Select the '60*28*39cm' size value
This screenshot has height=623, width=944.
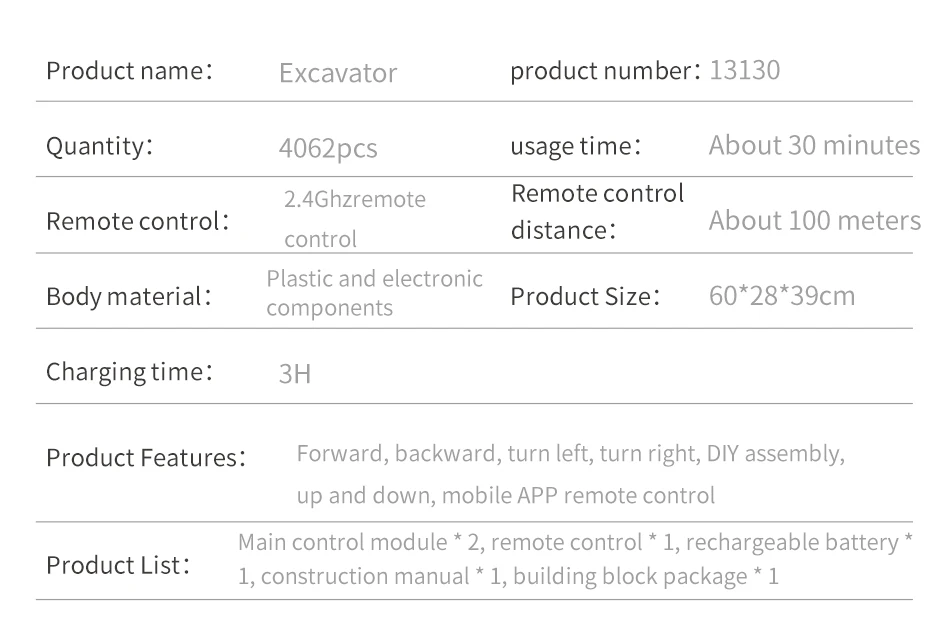pyautogui.click(x=782, y=296)
